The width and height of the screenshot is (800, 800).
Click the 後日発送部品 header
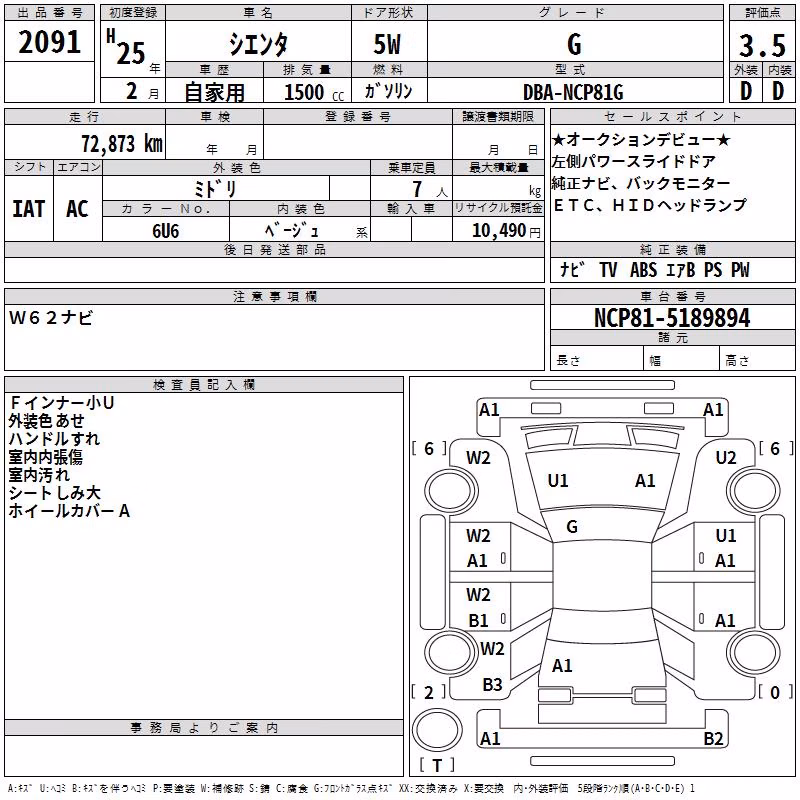tap(275, 249)
